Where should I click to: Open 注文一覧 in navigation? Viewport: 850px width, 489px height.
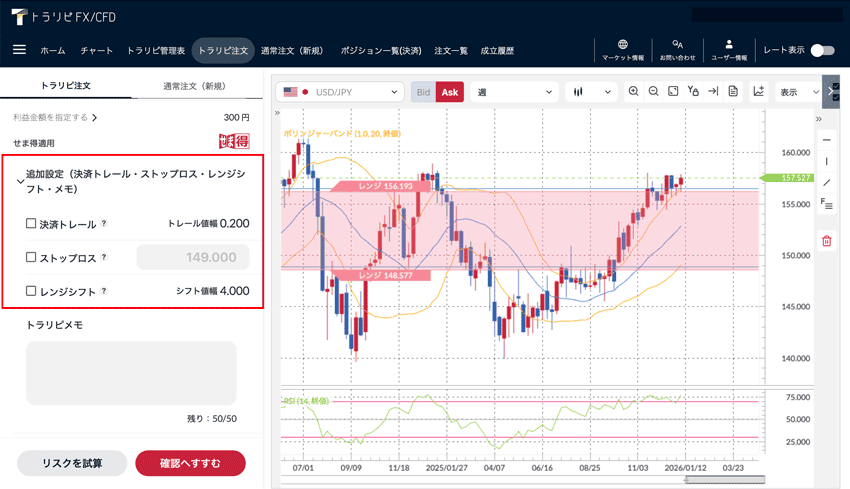click(x=450, y=50)
